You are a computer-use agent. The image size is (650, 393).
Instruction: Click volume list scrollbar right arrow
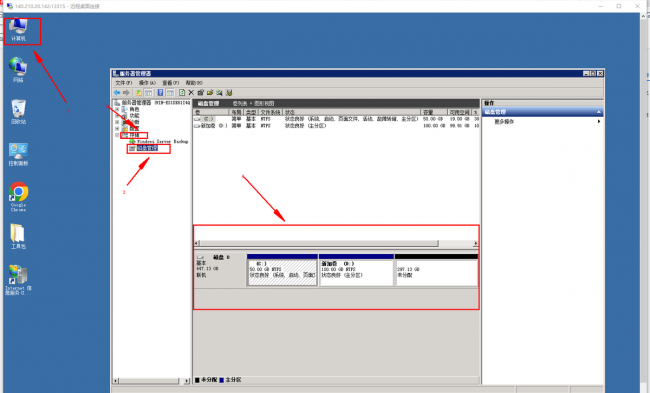475,243
